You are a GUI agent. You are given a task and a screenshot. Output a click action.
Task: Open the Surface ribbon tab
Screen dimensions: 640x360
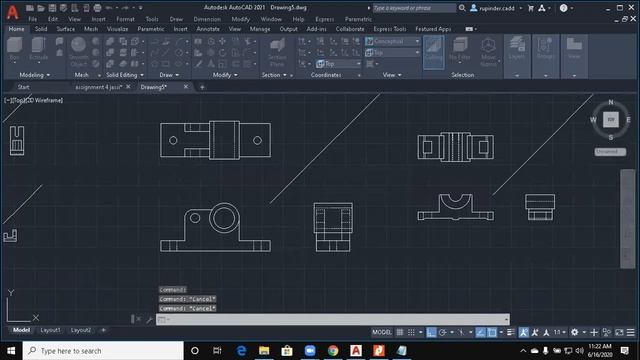[x=65, y=29]
